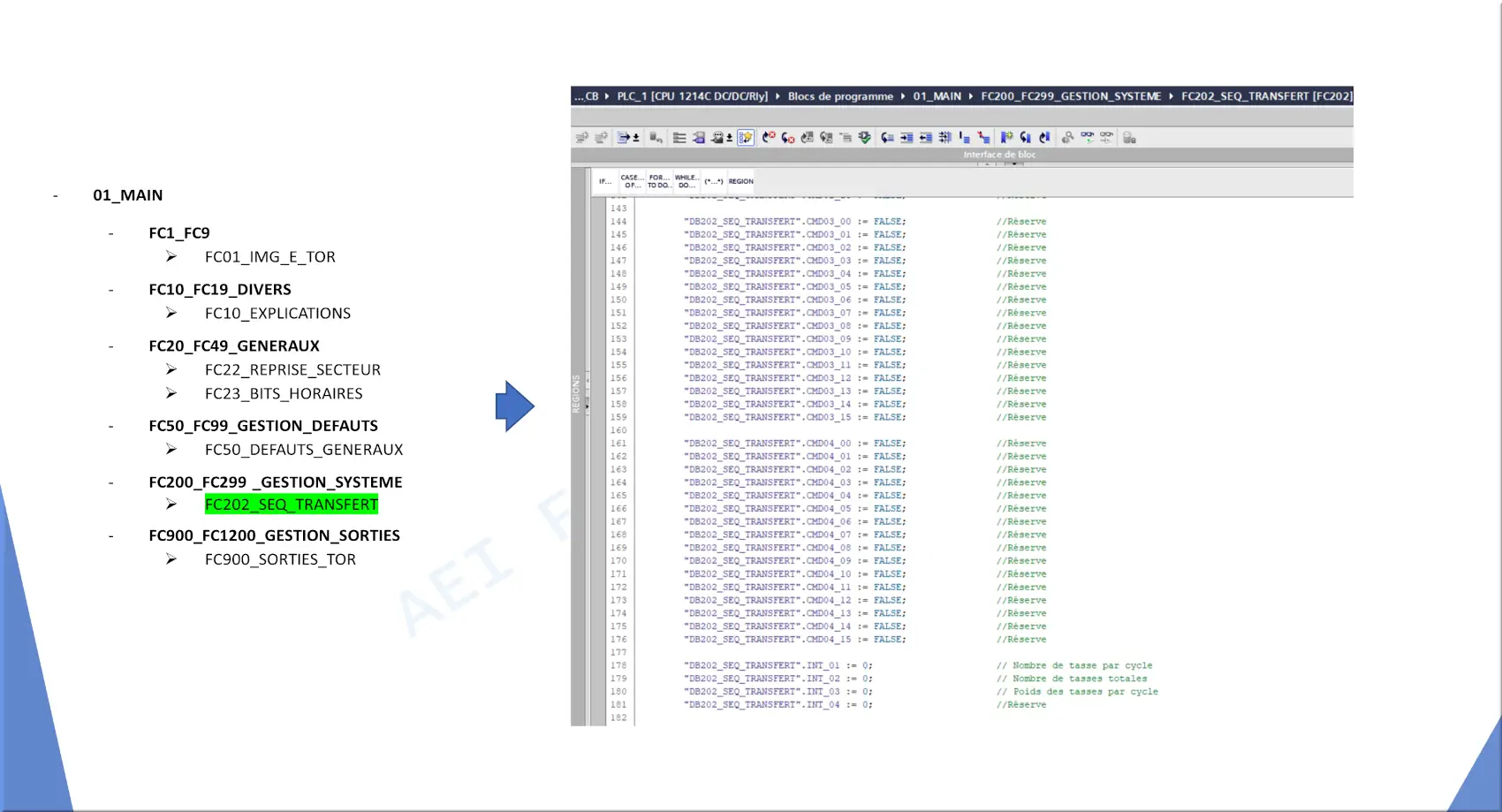Click the remove comment icon with red mark
The height and width of the screenshot is (812, 1502).
point(983,138)
